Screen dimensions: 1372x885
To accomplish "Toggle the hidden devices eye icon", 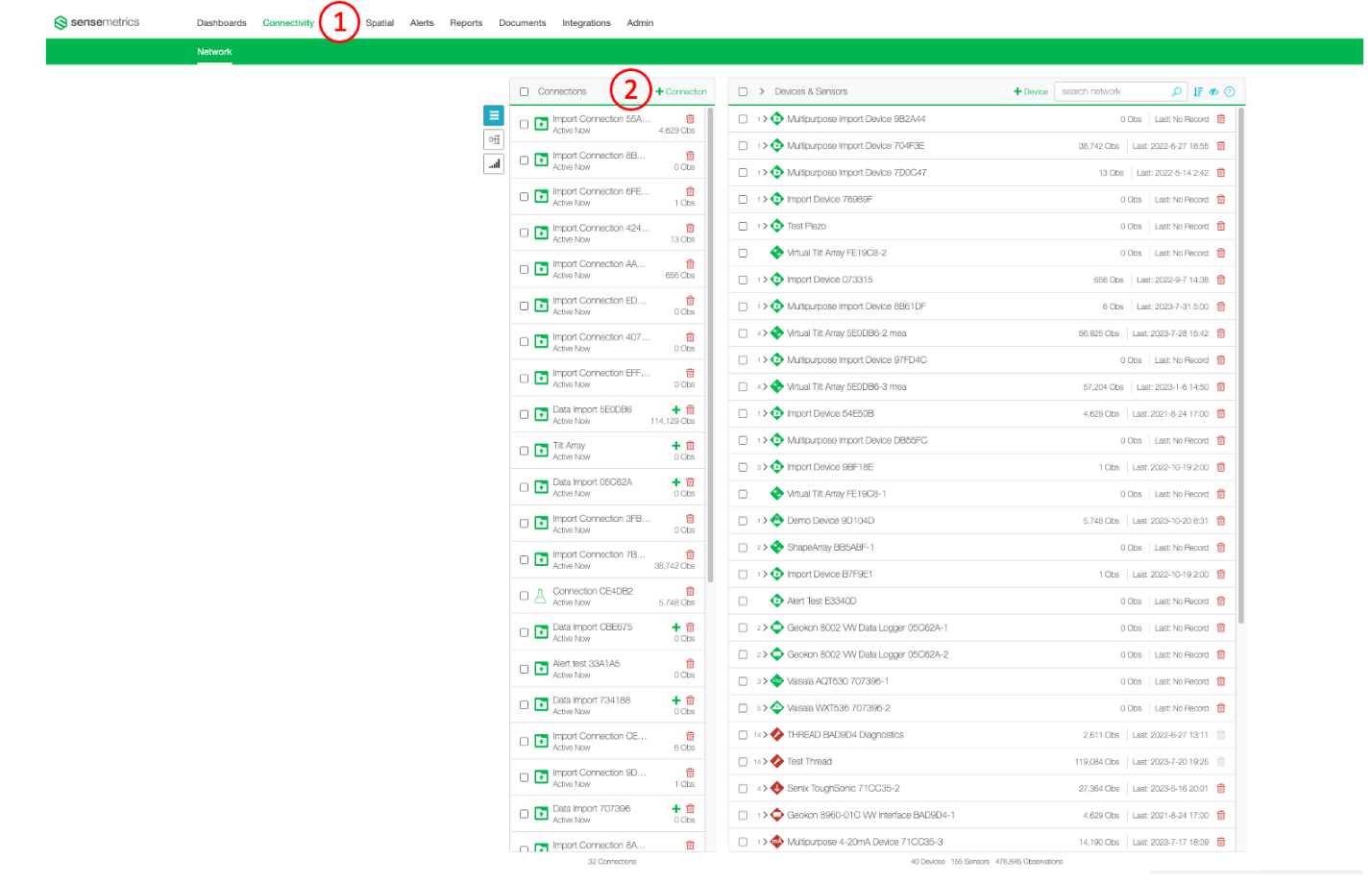I will point(1213,91).
